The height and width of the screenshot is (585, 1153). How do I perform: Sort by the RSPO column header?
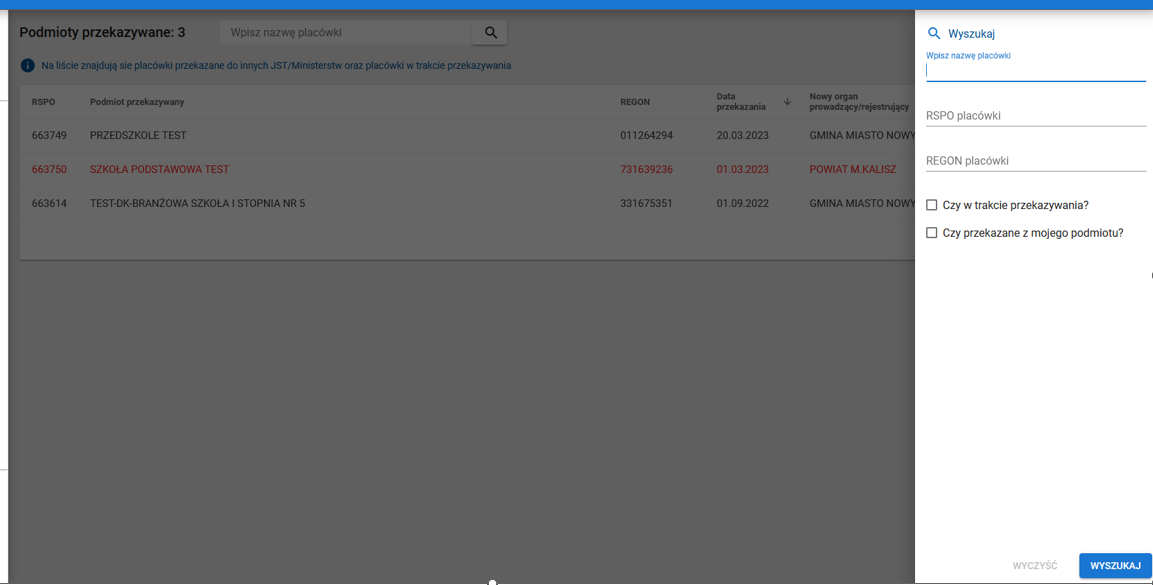click(43, 102)
